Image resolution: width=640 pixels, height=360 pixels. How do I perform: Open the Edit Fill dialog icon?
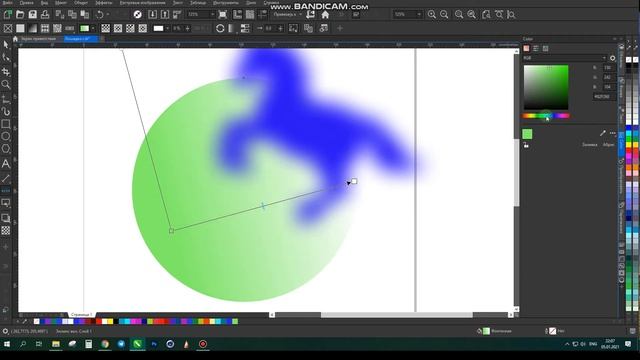(x=323, y=28)
